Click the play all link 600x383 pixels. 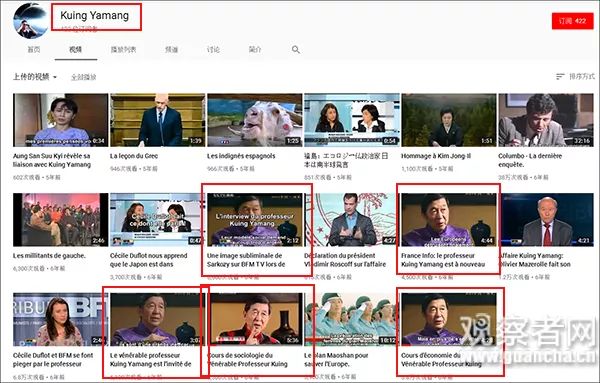pos(84,77)
